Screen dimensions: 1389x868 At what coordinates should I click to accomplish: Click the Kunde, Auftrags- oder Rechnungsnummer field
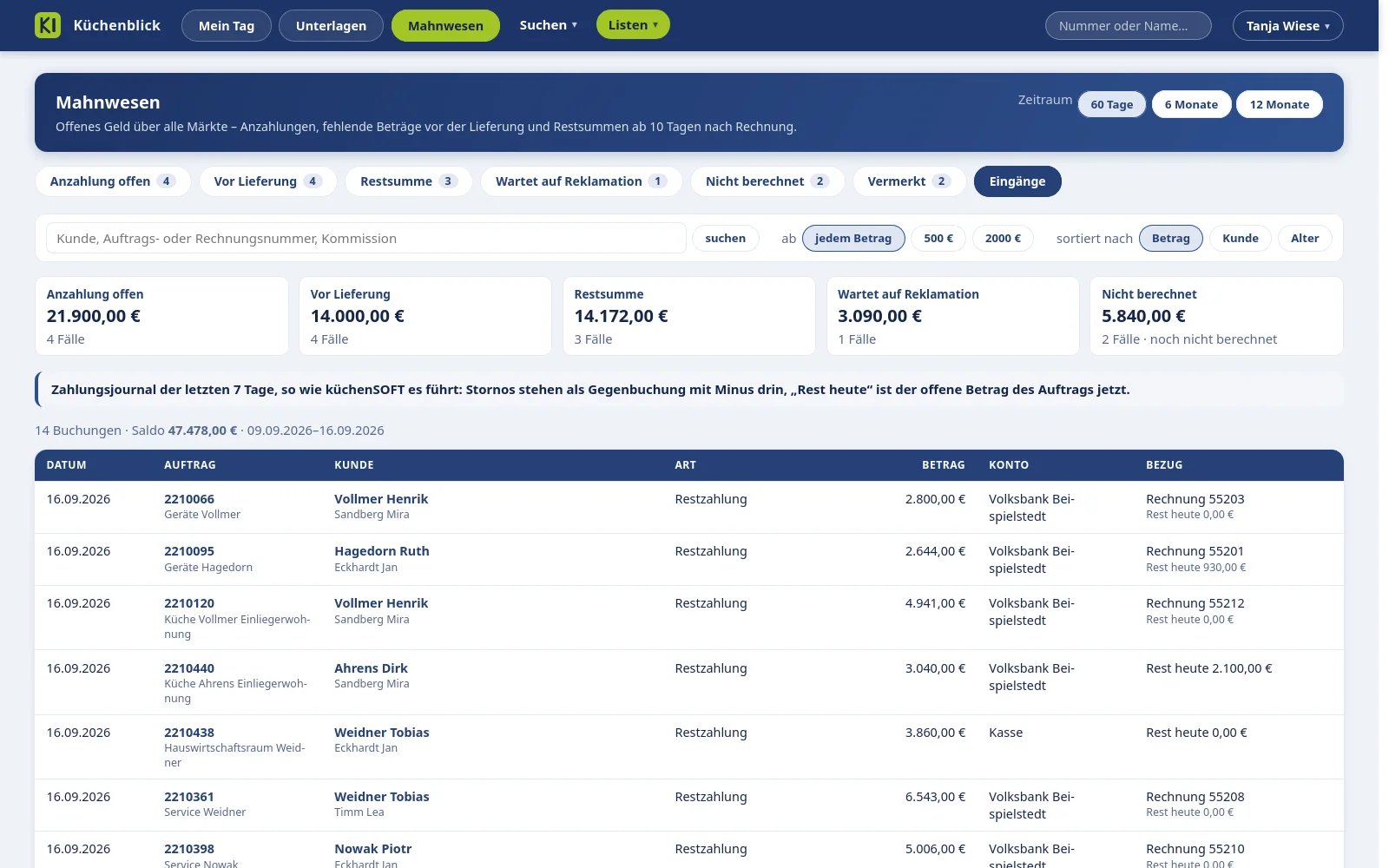click(365, 238)
